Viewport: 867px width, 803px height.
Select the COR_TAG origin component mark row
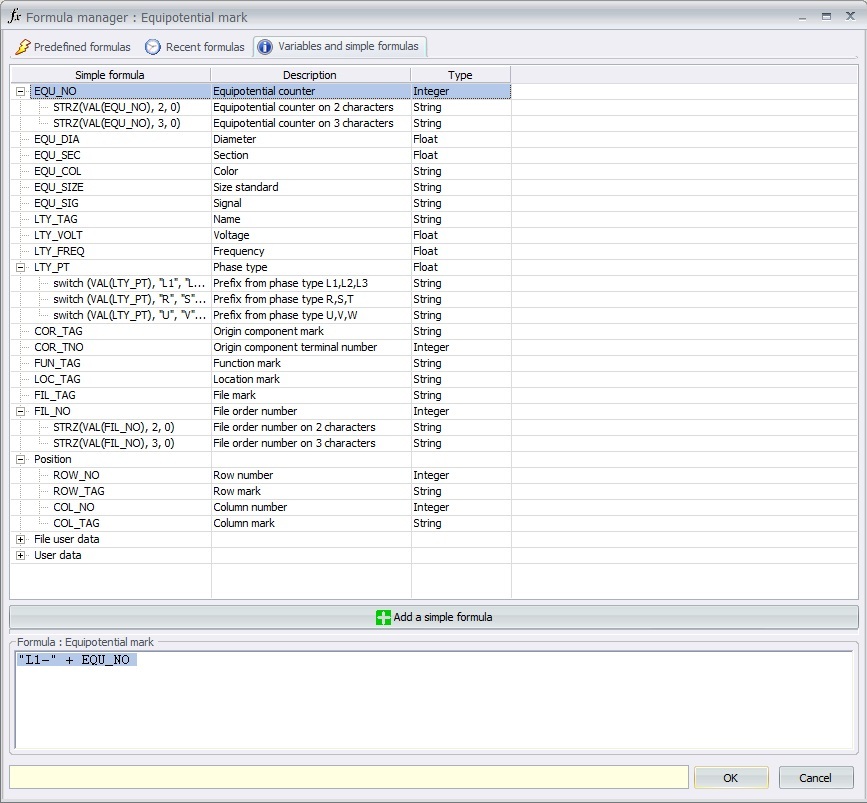pyautogui.click(x=58, y=331)
